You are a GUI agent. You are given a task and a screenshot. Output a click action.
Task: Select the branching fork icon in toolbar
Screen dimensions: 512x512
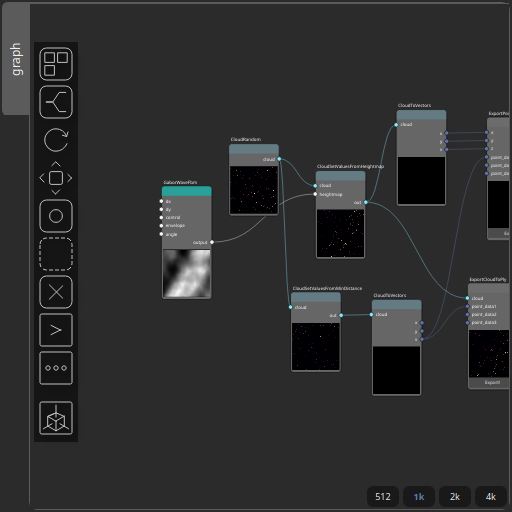[x=56, y=102]
